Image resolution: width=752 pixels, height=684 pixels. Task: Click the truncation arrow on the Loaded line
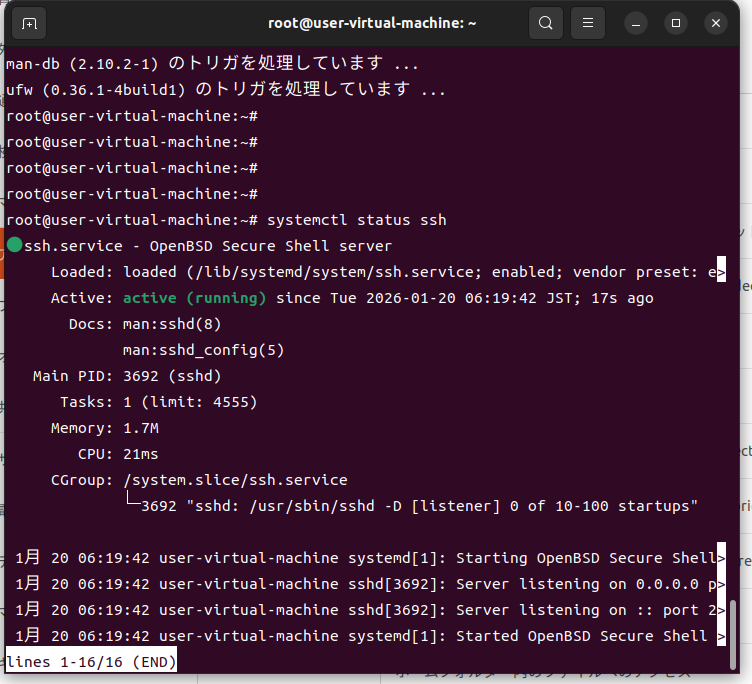721,272
